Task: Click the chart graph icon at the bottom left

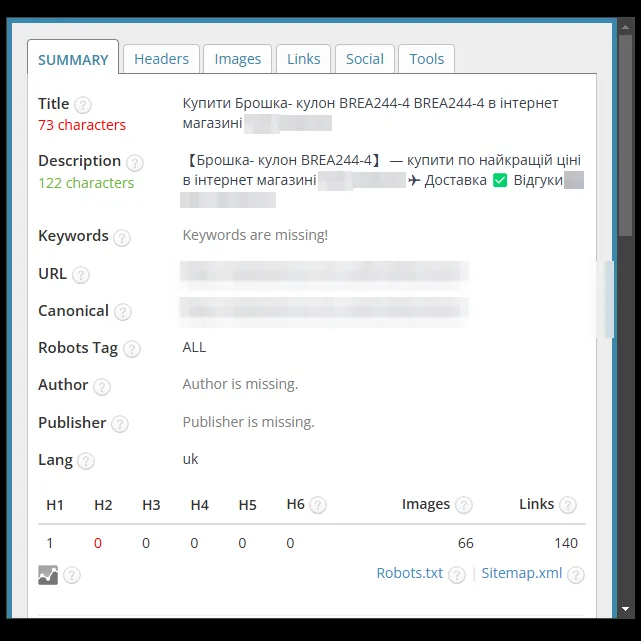Action: click(x=48, y=575)
